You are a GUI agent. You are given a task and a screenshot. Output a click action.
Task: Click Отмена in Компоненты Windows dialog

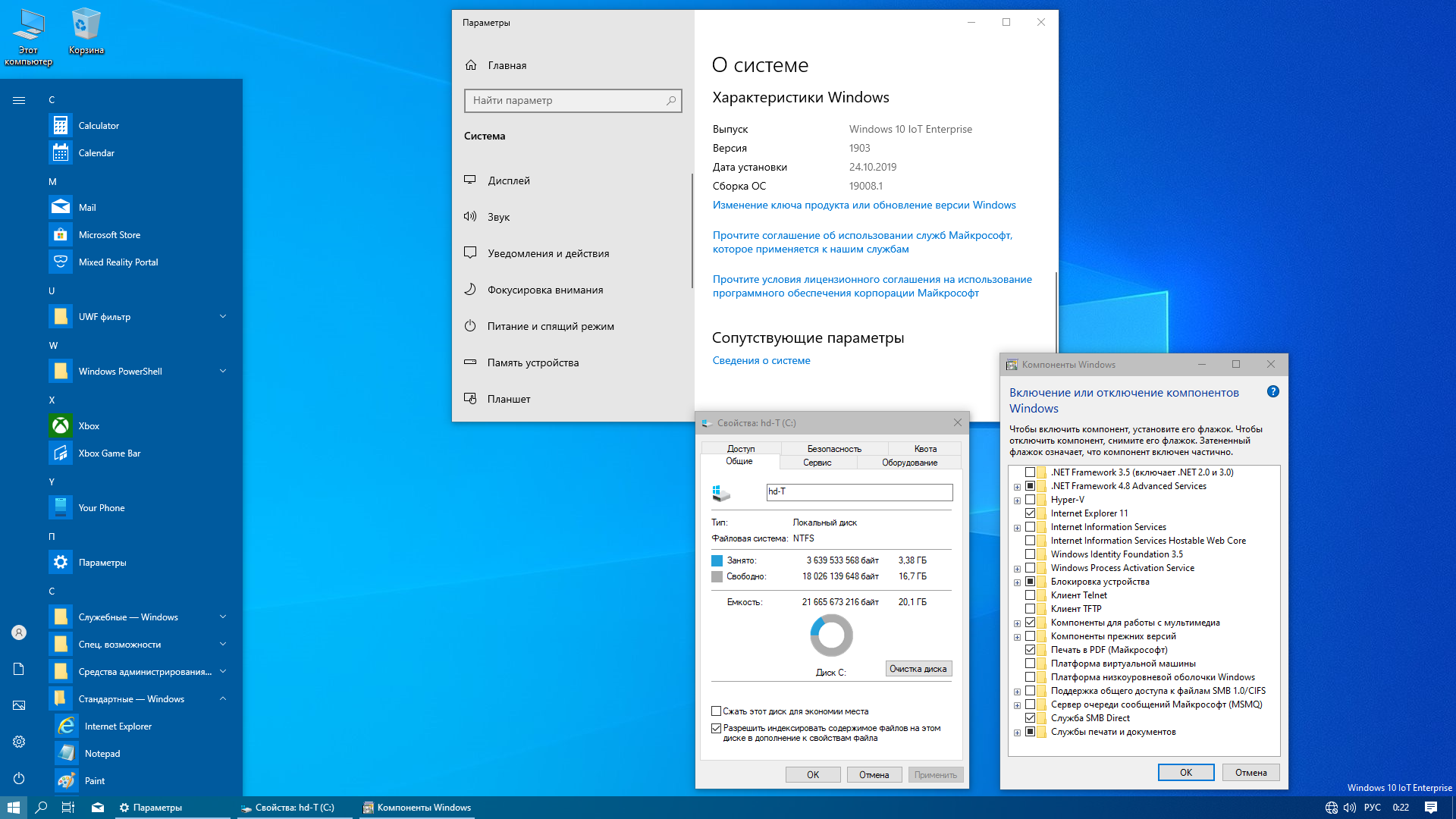point(1251,773)
